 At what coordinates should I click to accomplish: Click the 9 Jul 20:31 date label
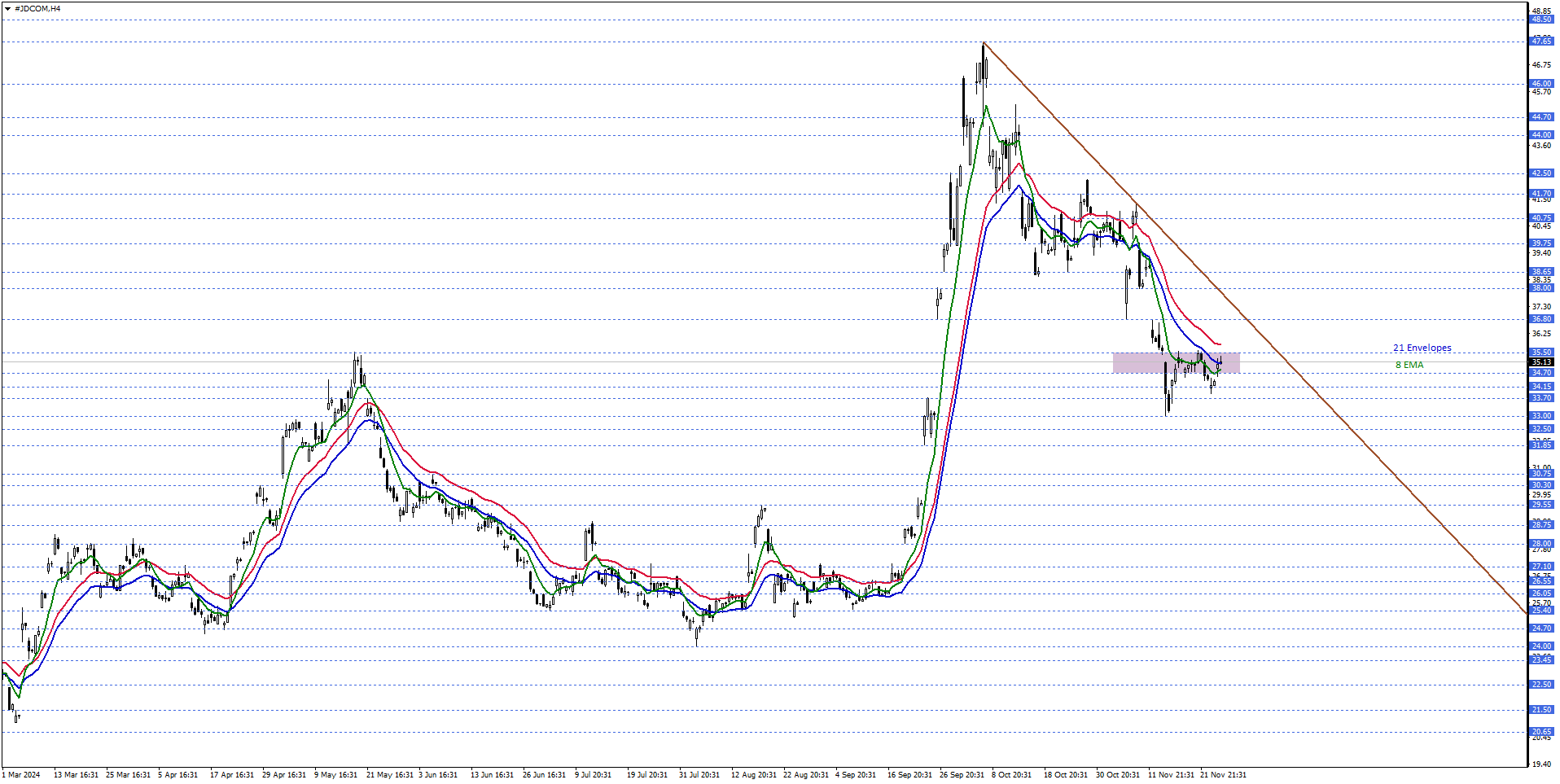click(x=594, y=775)
